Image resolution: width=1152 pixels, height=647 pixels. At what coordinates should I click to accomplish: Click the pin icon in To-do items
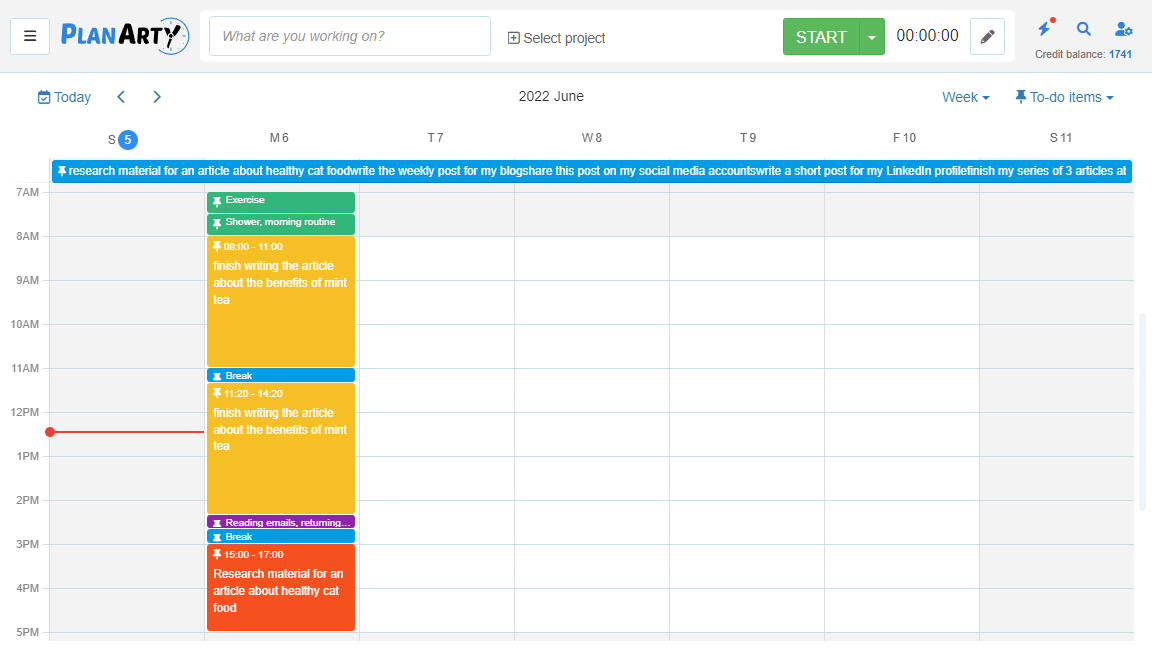[1020, 96]
